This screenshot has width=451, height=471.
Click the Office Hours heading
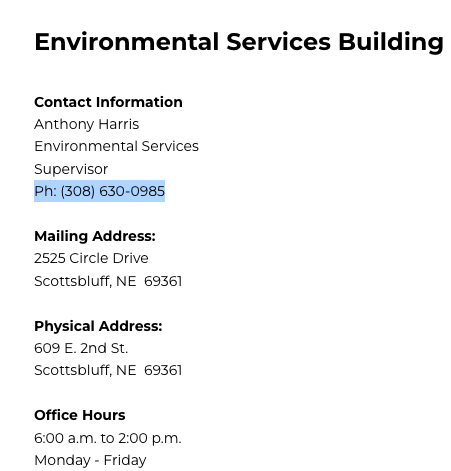pyautogui.click(x=80, y=415)
